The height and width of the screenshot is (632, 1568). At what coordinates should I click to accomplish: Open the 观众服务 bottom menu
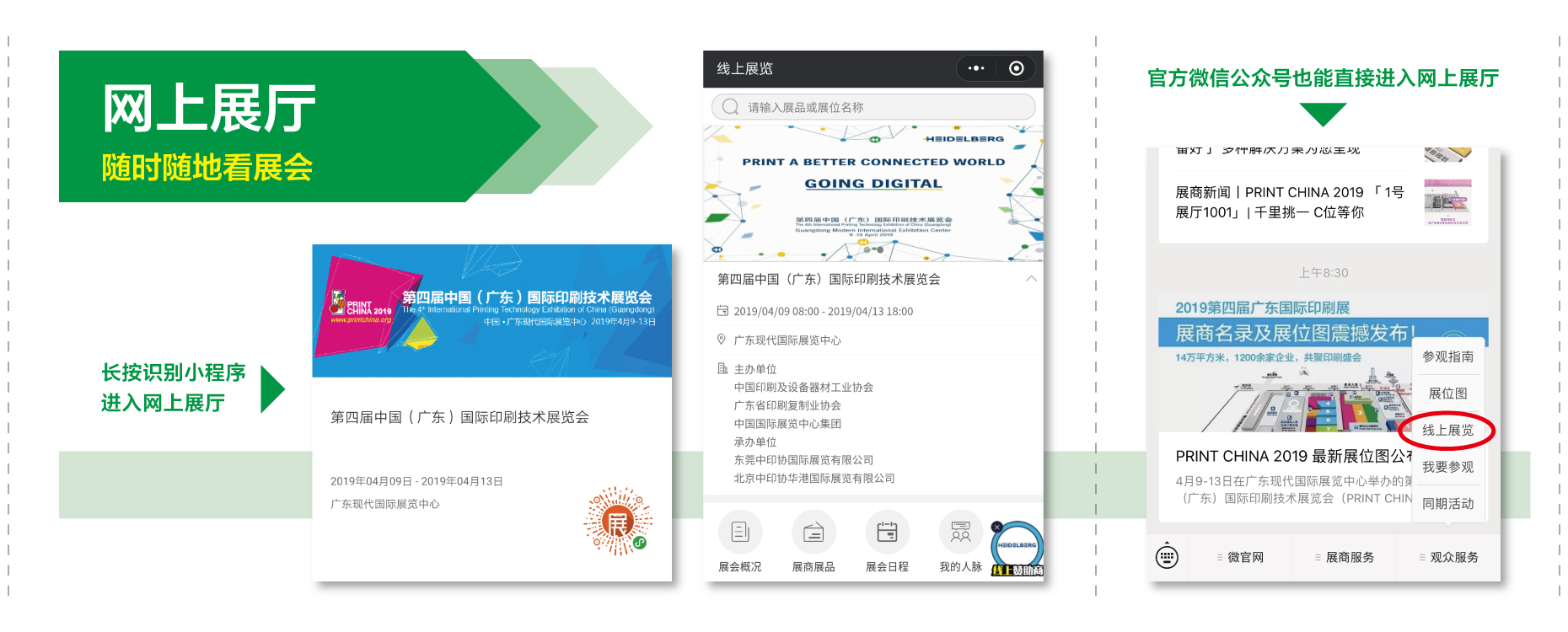[x=1448, y=557]
